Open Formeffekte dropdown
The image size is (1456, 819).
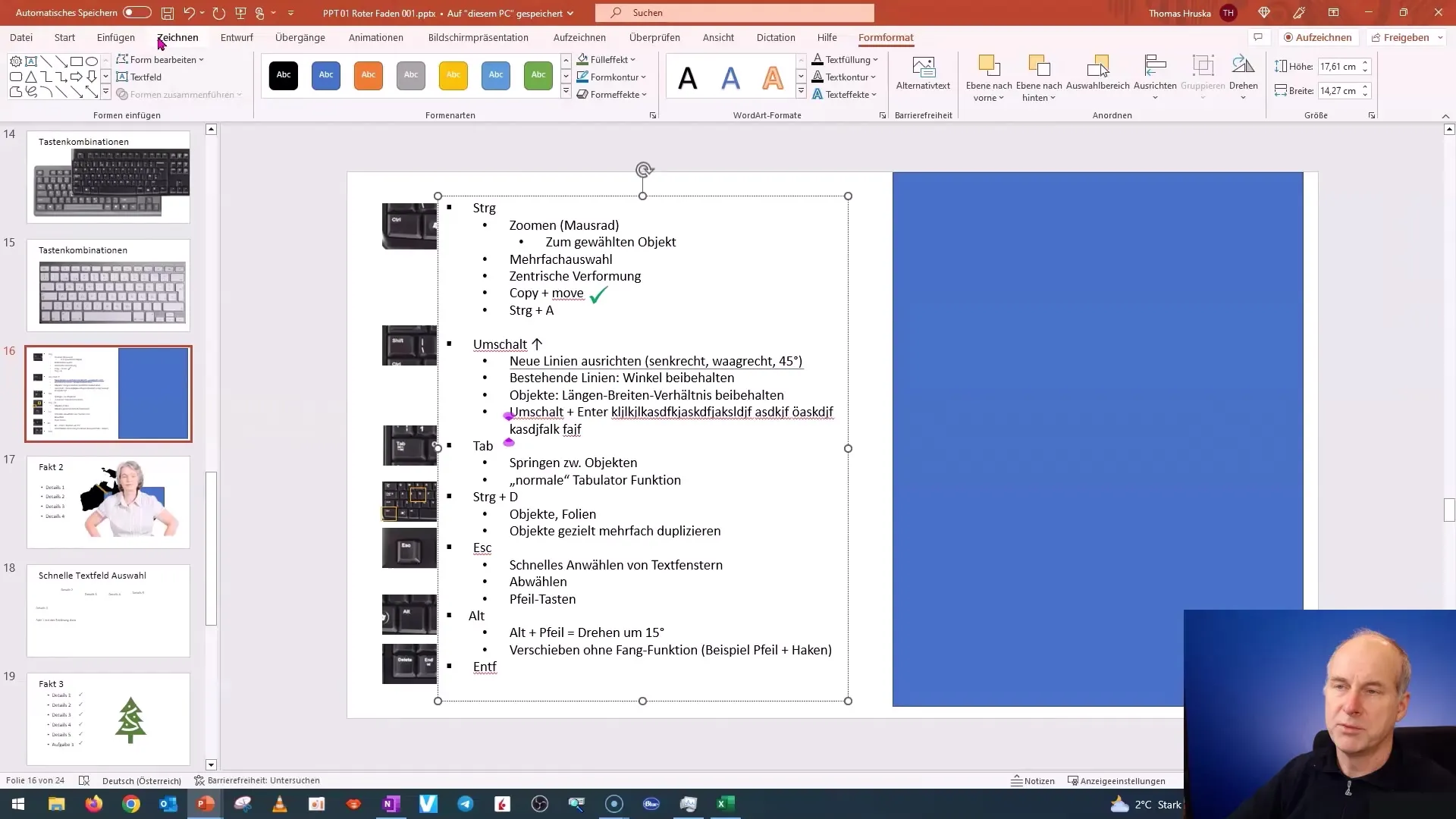pyautogui.click(x=611, y=94)
